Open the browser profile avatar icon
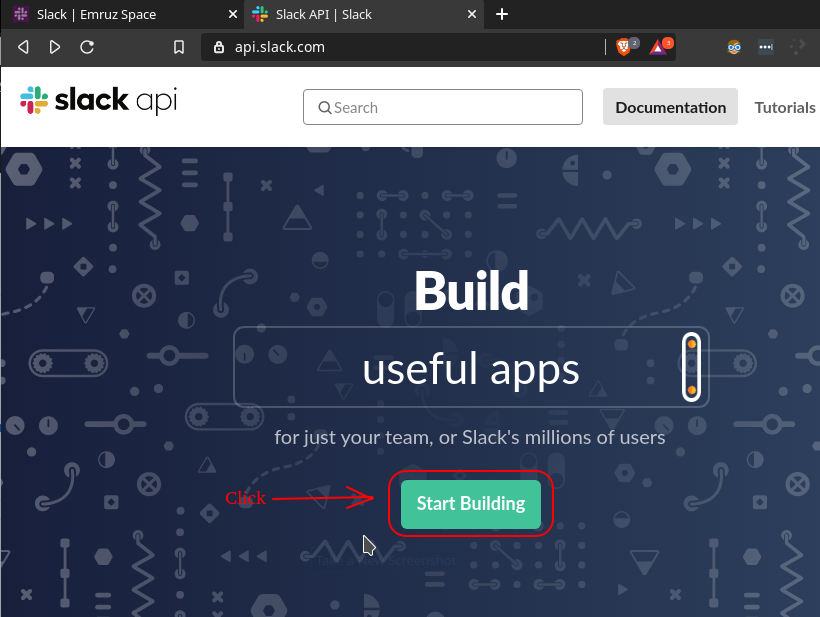The image size is (820, 617). [x=734, y=47]
